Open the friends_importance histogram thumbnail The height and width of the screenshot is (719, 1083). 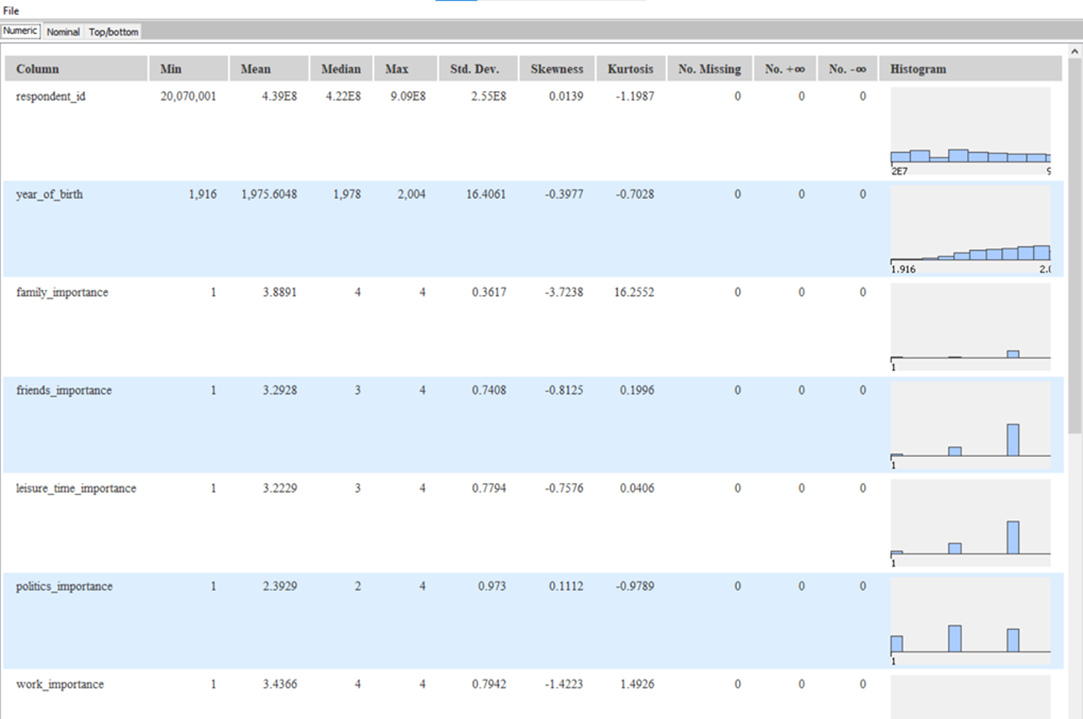[x=970, y=425]
